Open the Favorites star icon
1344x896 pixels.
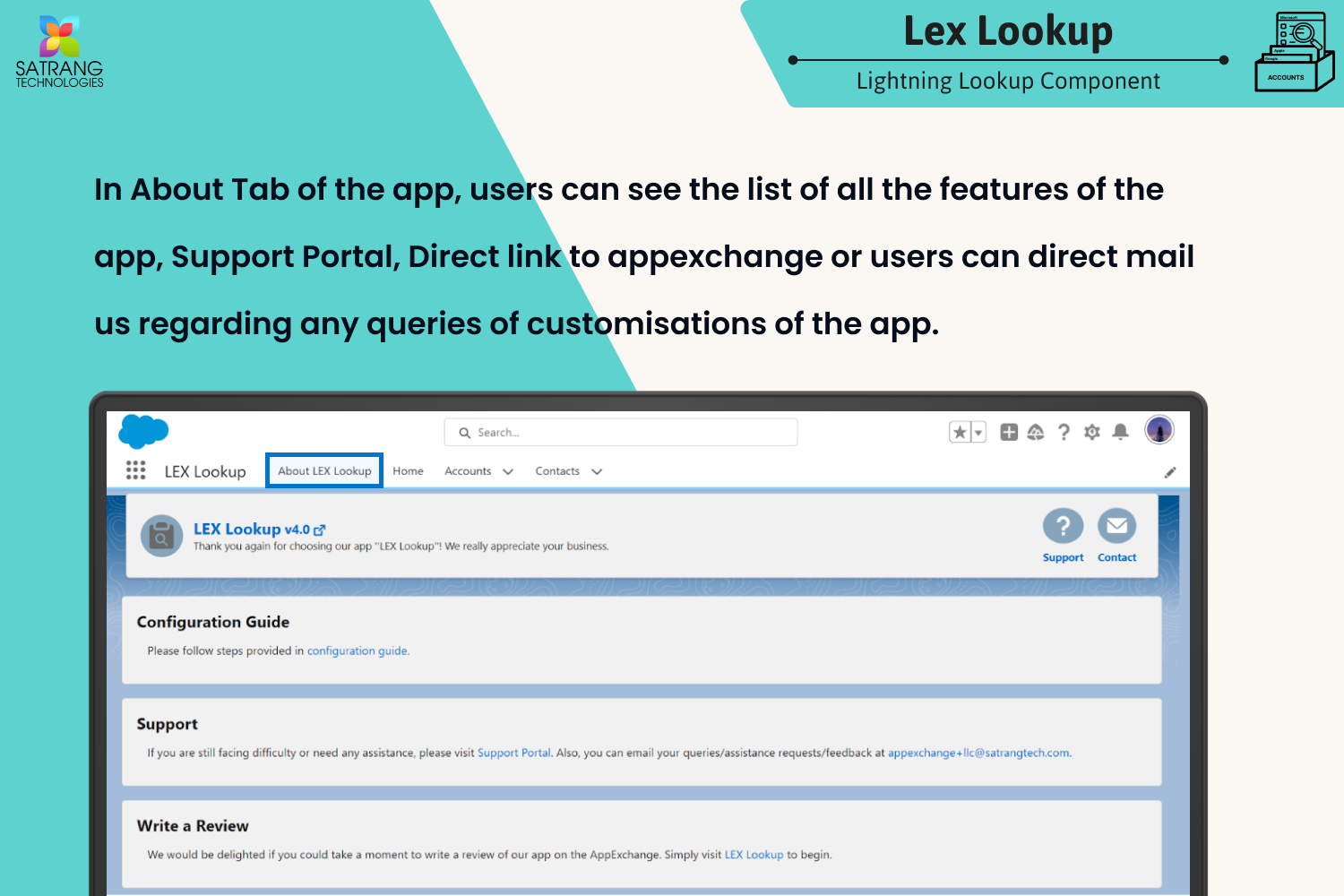960,433
